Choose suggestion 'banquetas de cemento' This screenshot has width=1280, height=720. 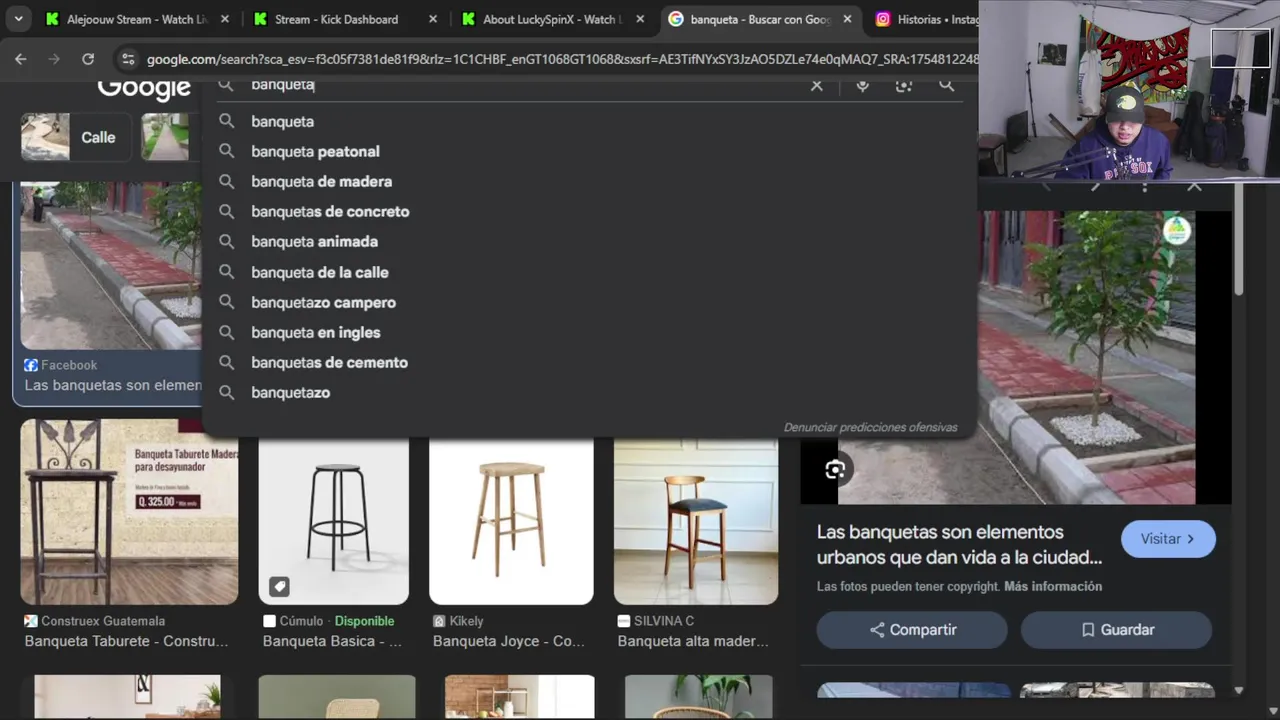click(589, 362)
